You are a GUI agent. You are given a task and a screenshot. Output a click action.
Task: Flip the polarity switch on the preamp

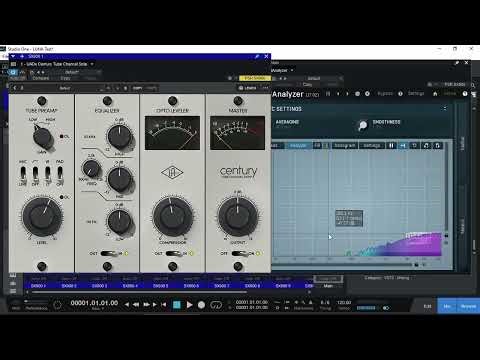(48, 173)
